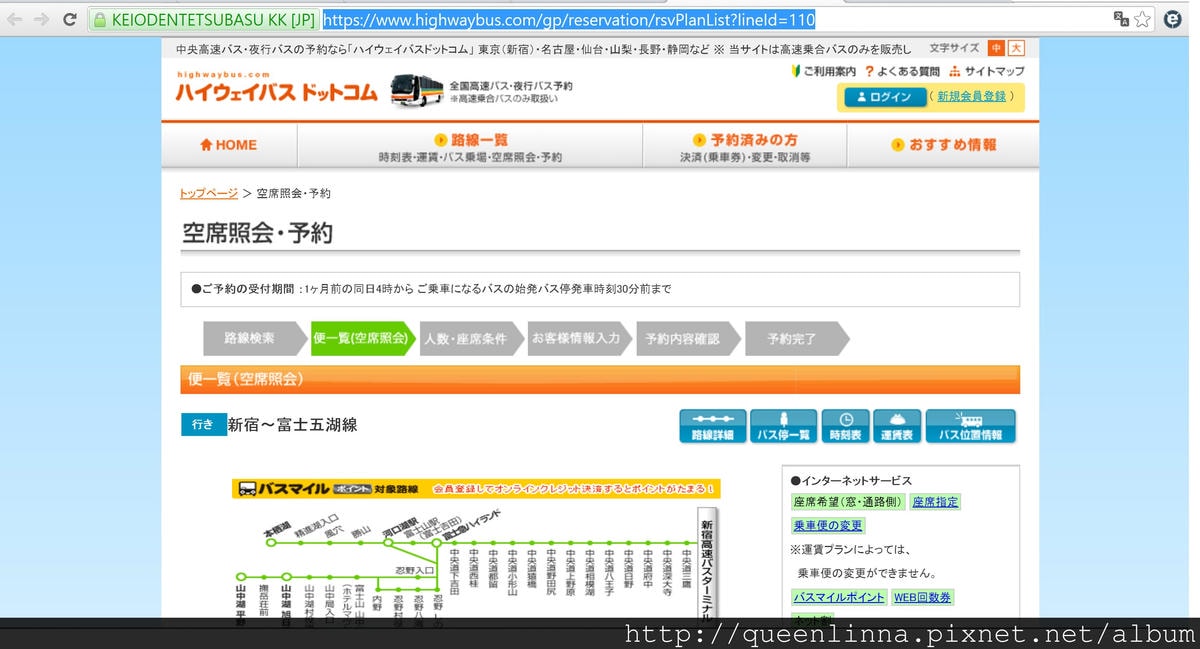
Task: Open the 運賃表 fare table button
Action: 897,426
